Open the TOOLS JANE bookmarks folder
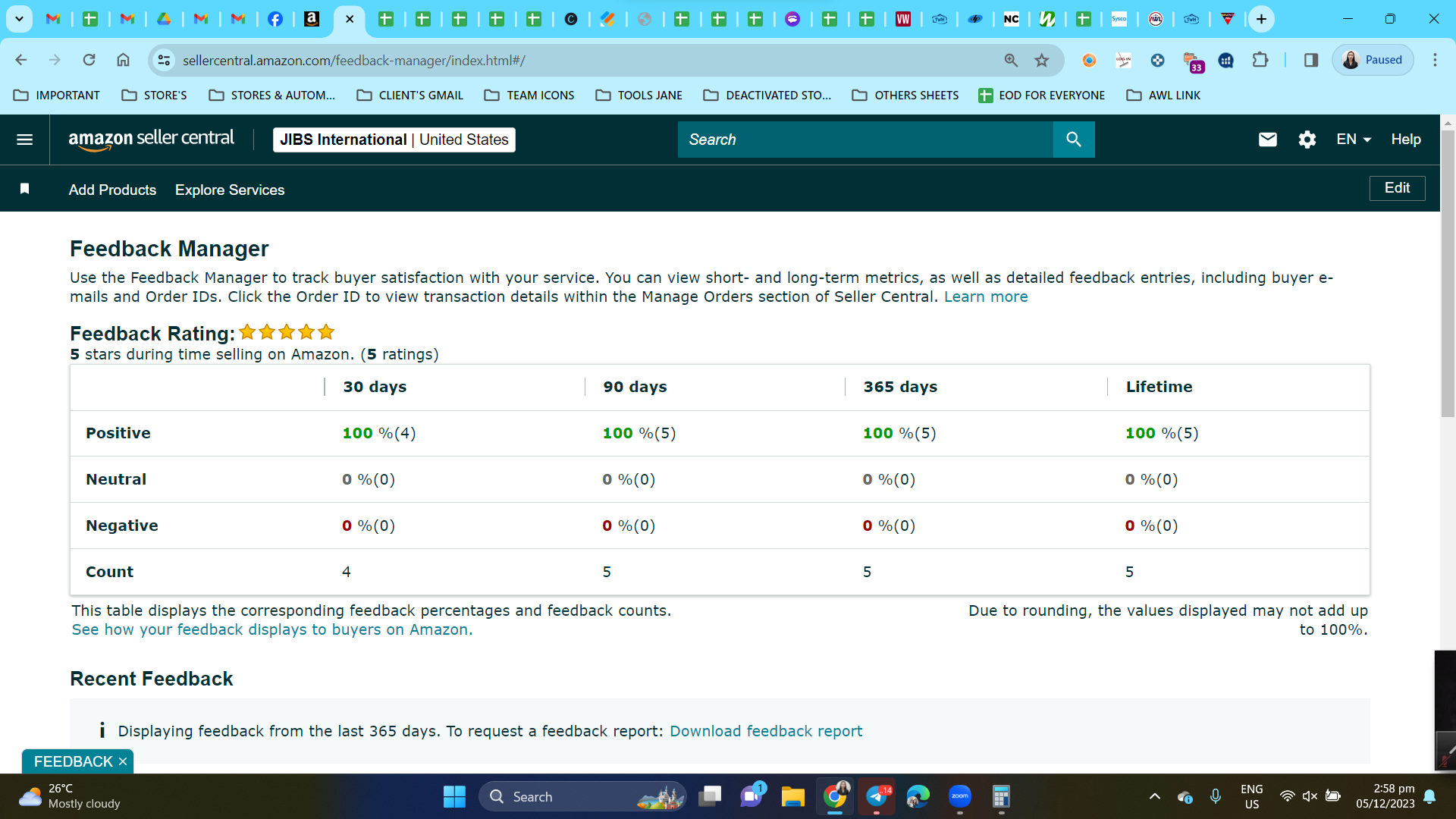Viewport: 1456px width, 819px height. [x=639, y=96]
